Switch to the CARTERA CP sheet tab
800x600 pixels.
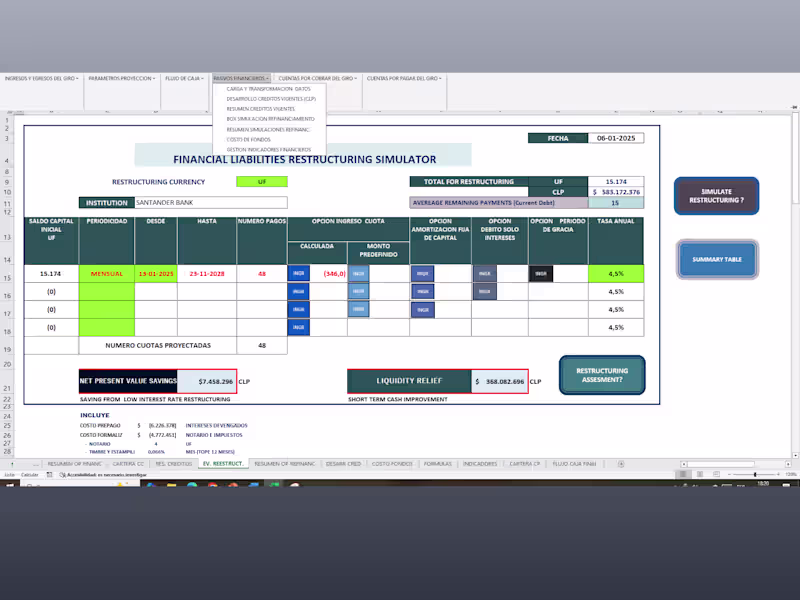(x=524, y=464)
